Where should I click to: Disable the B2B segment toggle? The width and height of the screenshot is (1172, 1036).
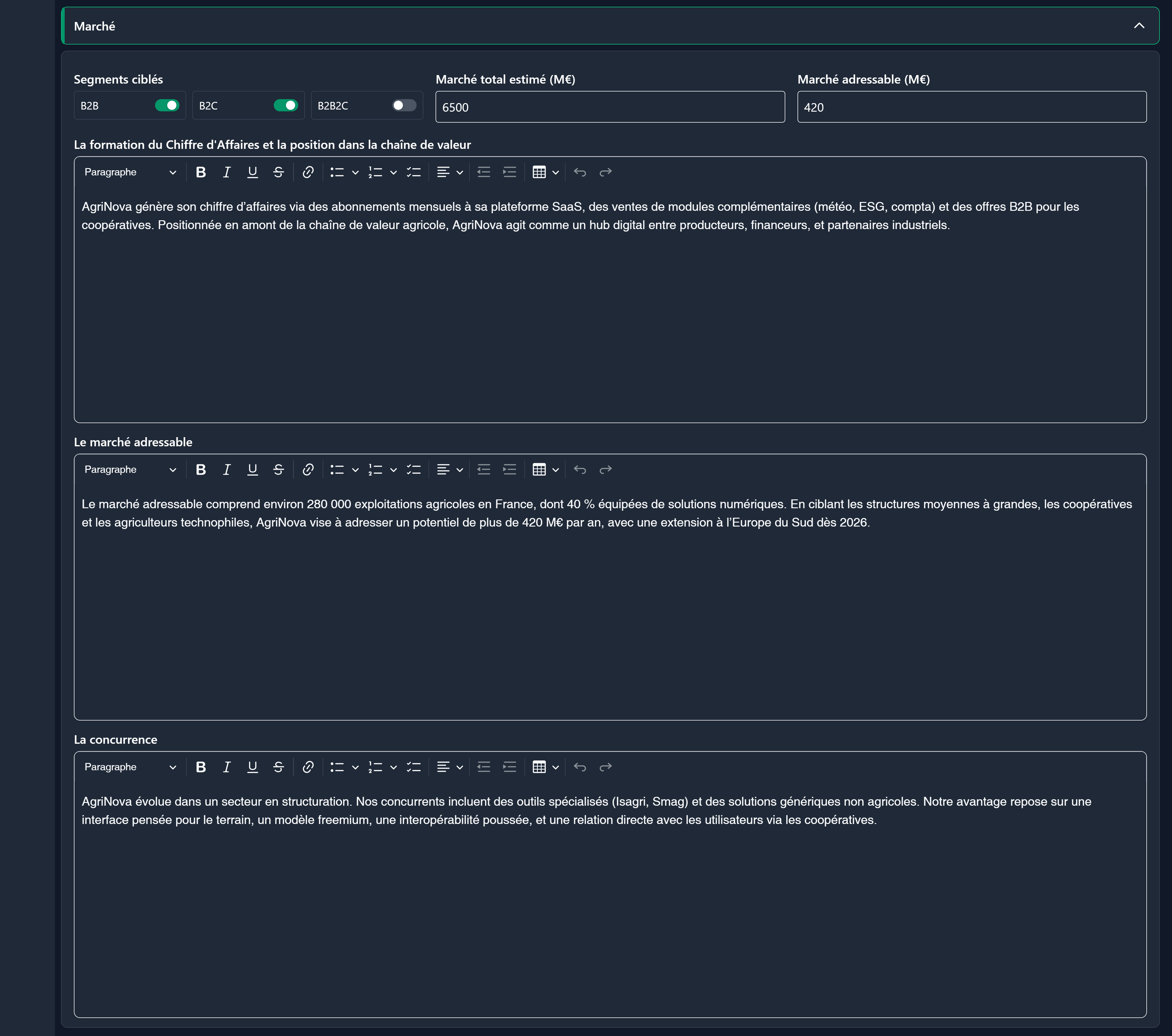(167, 106)
